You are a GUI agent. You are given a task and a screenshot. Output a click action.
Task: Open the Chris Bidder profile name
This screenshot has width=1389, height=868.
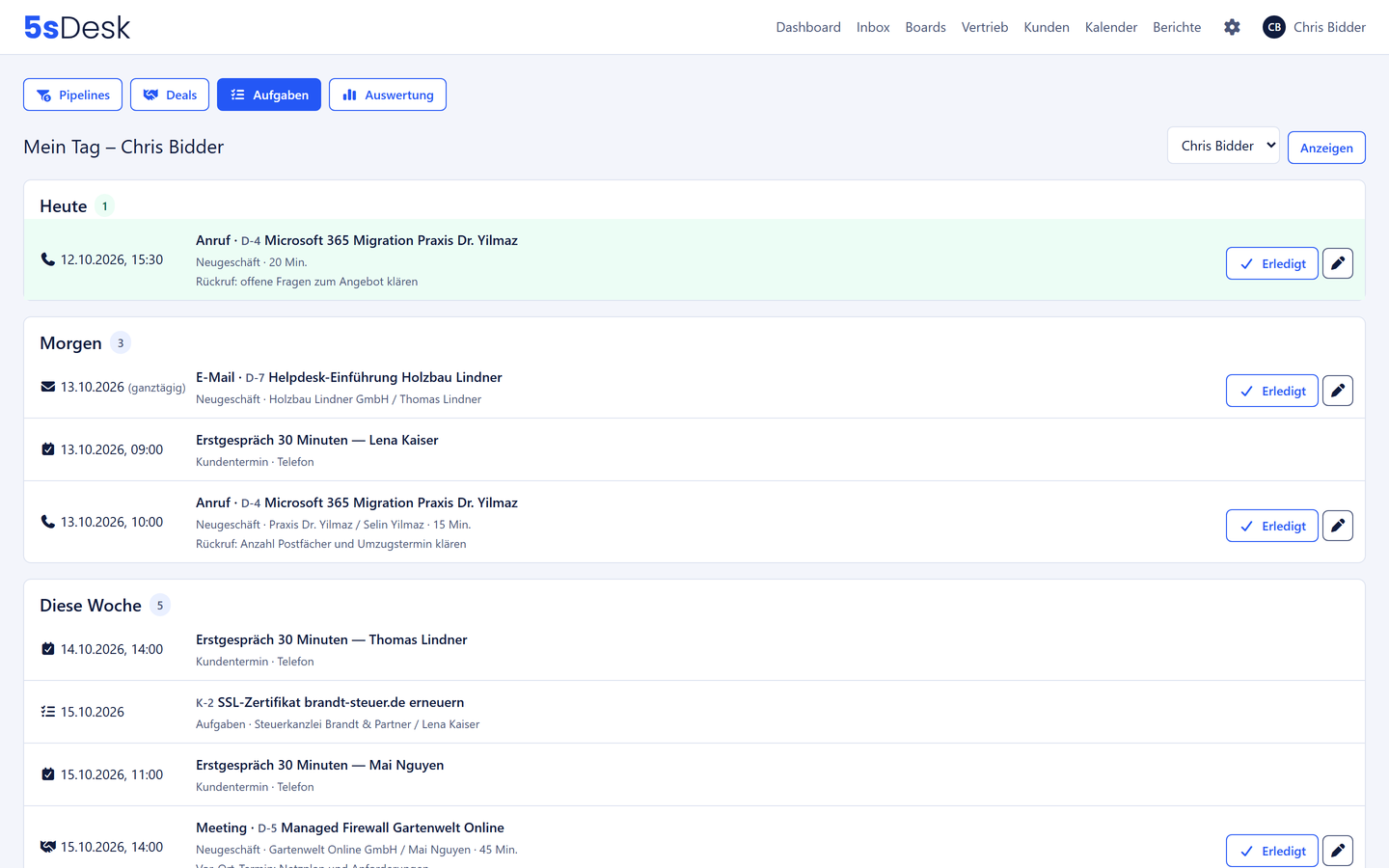(1329, 27)
